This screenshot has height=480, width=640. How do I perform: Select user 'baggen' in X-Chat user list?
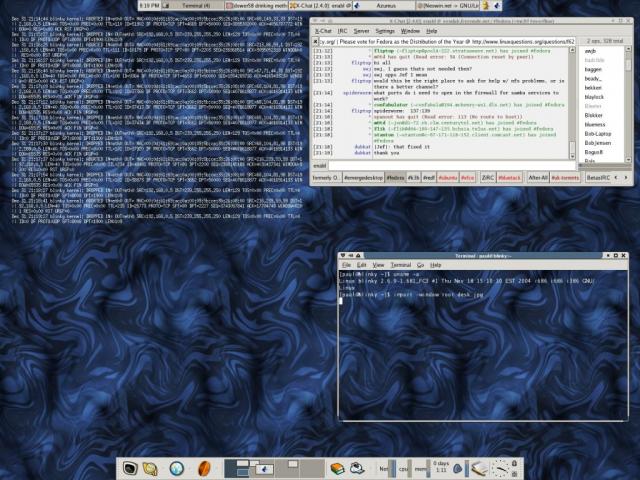[x=593, y=69]
